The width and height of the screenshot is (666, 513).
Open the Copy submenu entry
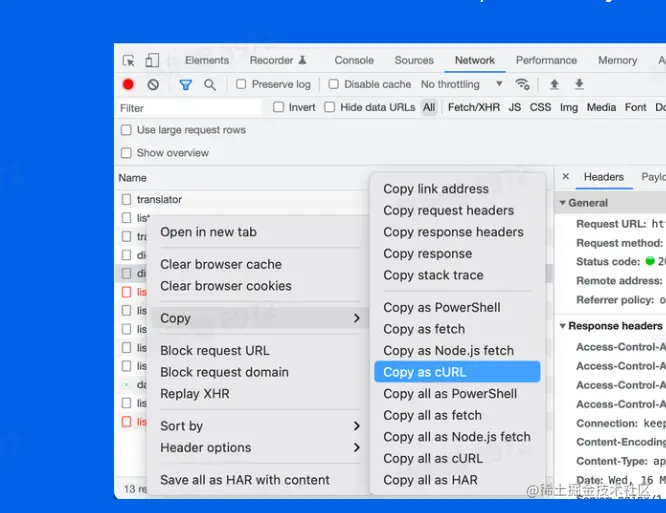click(260, 318)
